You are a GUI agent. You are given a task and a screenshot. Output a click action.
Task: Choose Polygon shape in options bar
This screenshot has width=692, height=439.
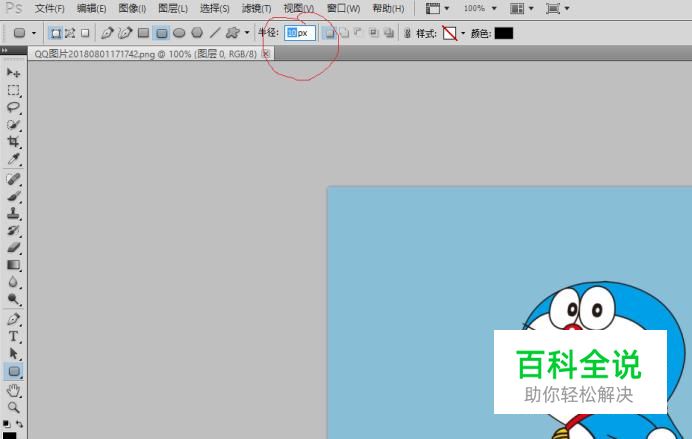pos(197,33)
